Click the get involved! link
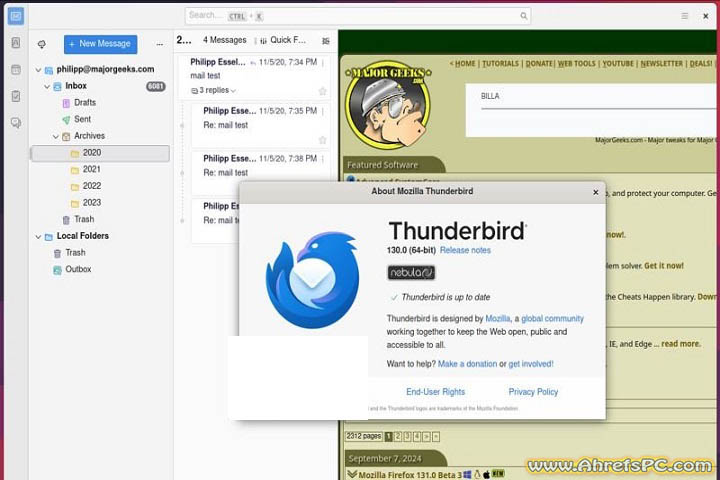 click(530, 364)
